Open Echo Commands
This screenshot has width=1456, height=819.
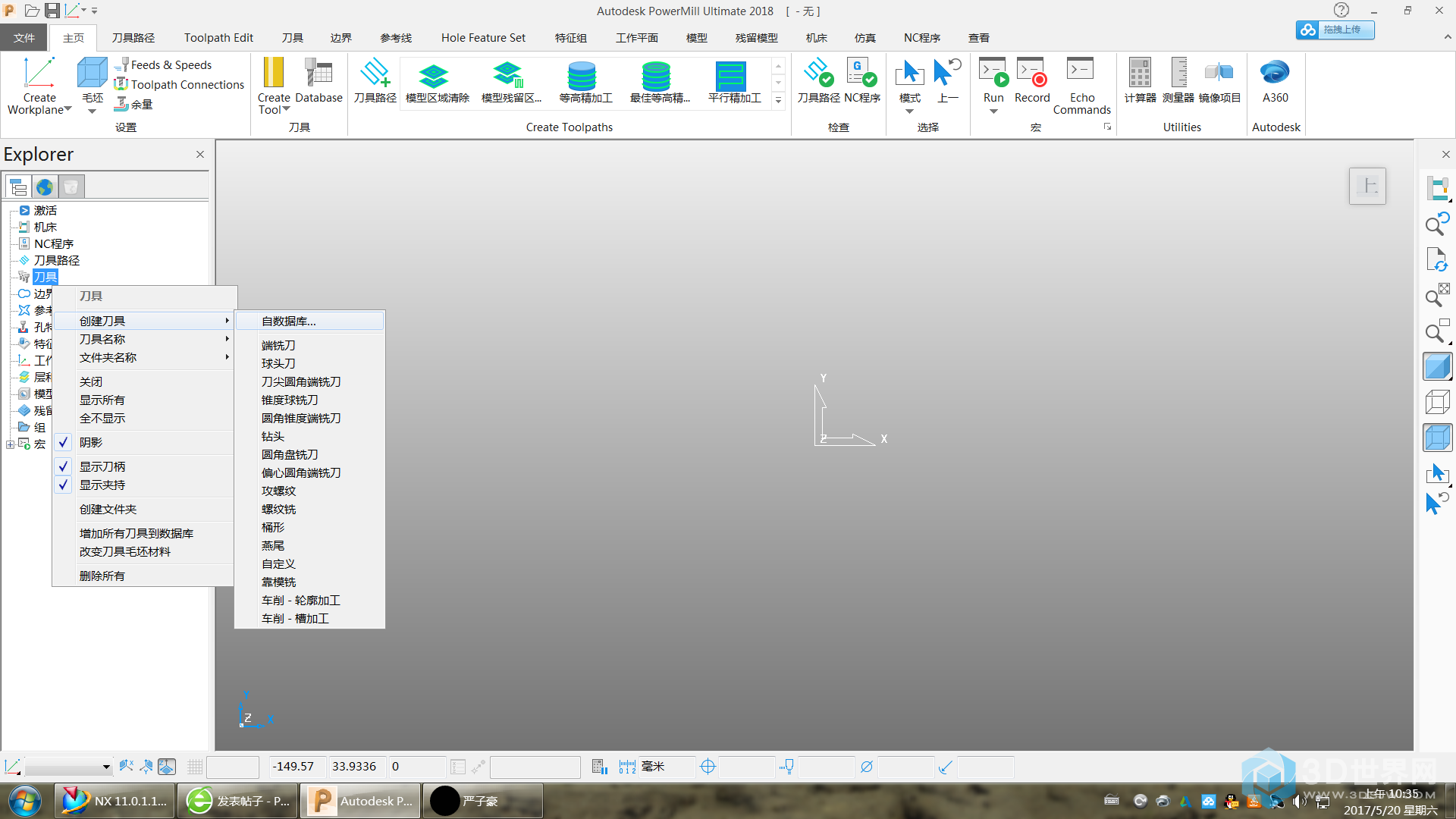pos(1081,85)
